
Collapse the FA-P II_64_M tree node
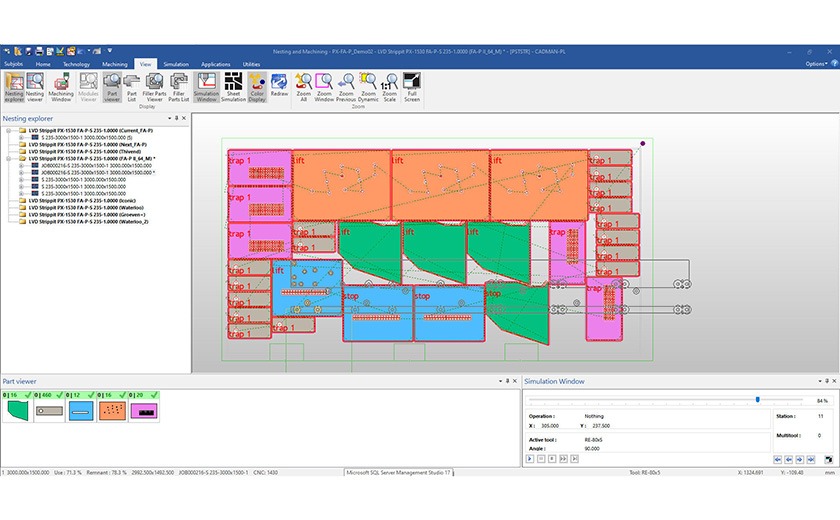pos(9,158)
